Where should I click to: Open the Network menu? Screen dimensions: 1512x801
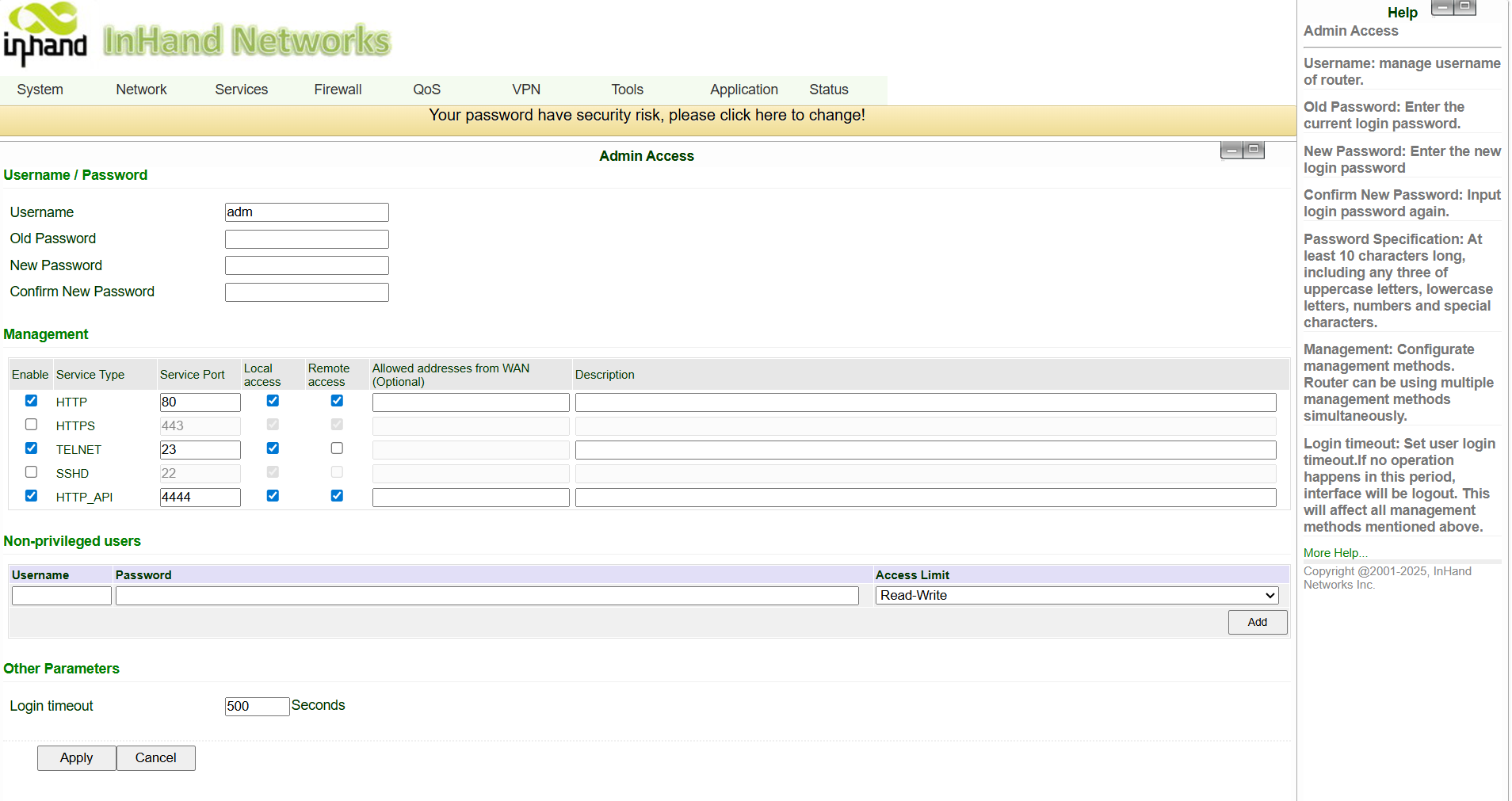[x=141, y=90]
